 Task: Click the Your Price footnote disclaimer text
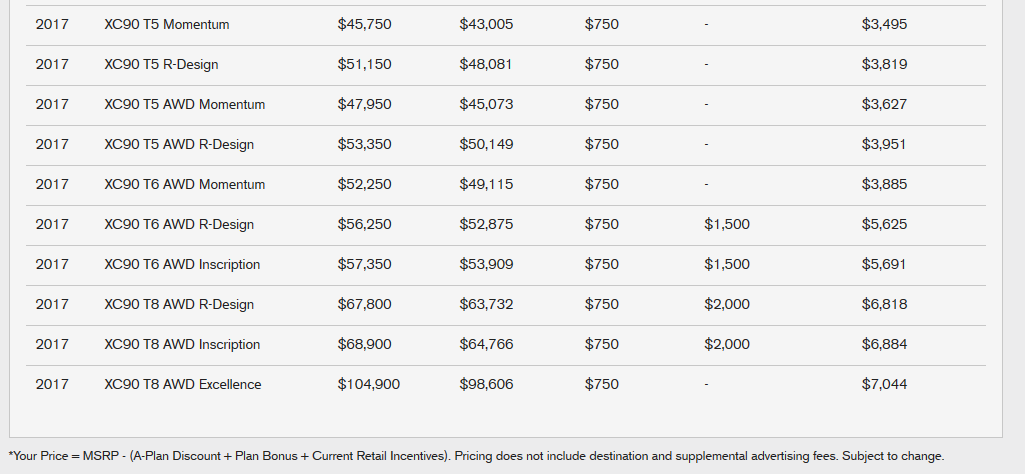click(x=477, y=456)
